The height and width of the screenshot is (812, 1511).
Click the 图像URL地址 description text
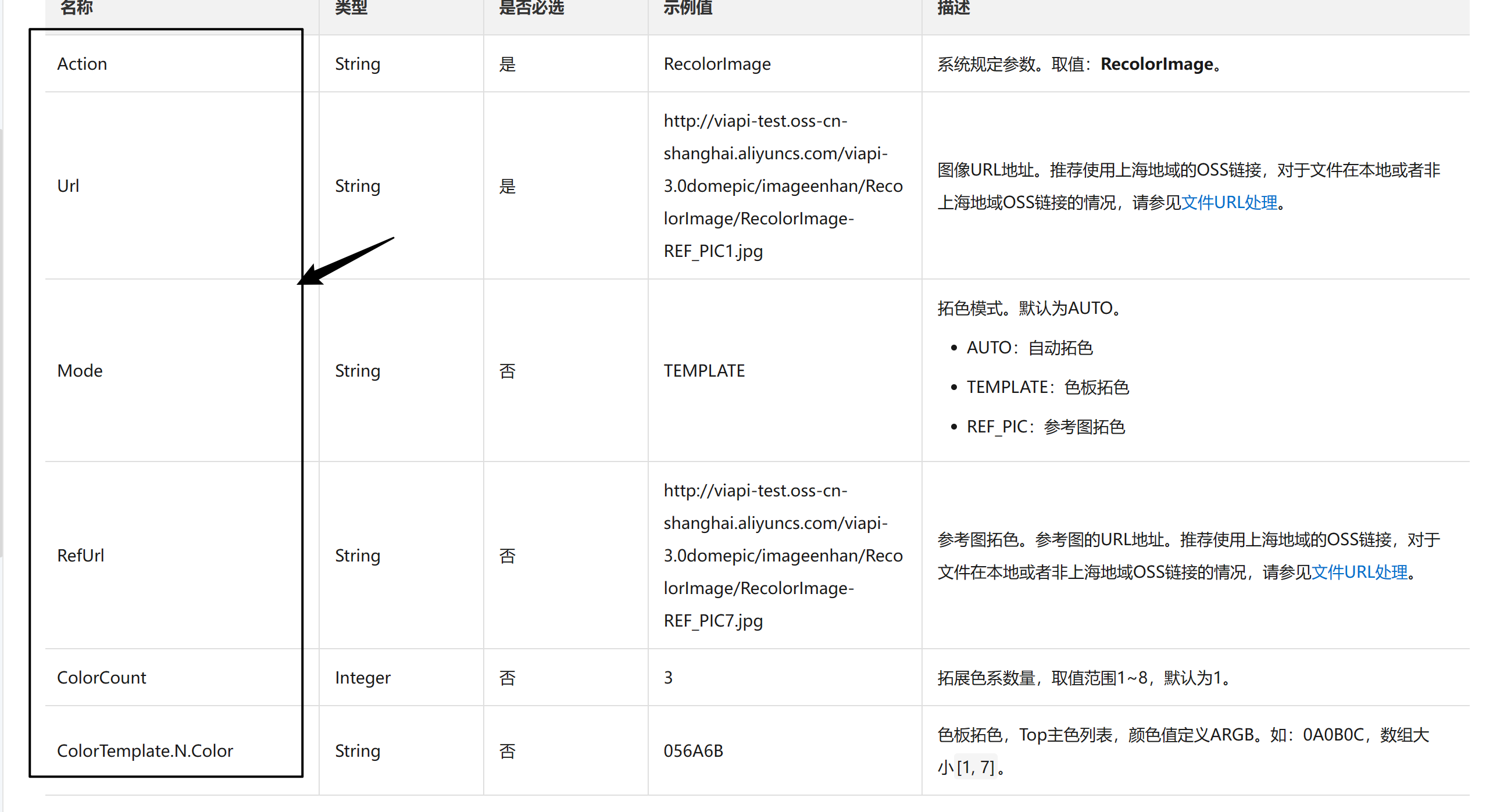click(1189, 187)
